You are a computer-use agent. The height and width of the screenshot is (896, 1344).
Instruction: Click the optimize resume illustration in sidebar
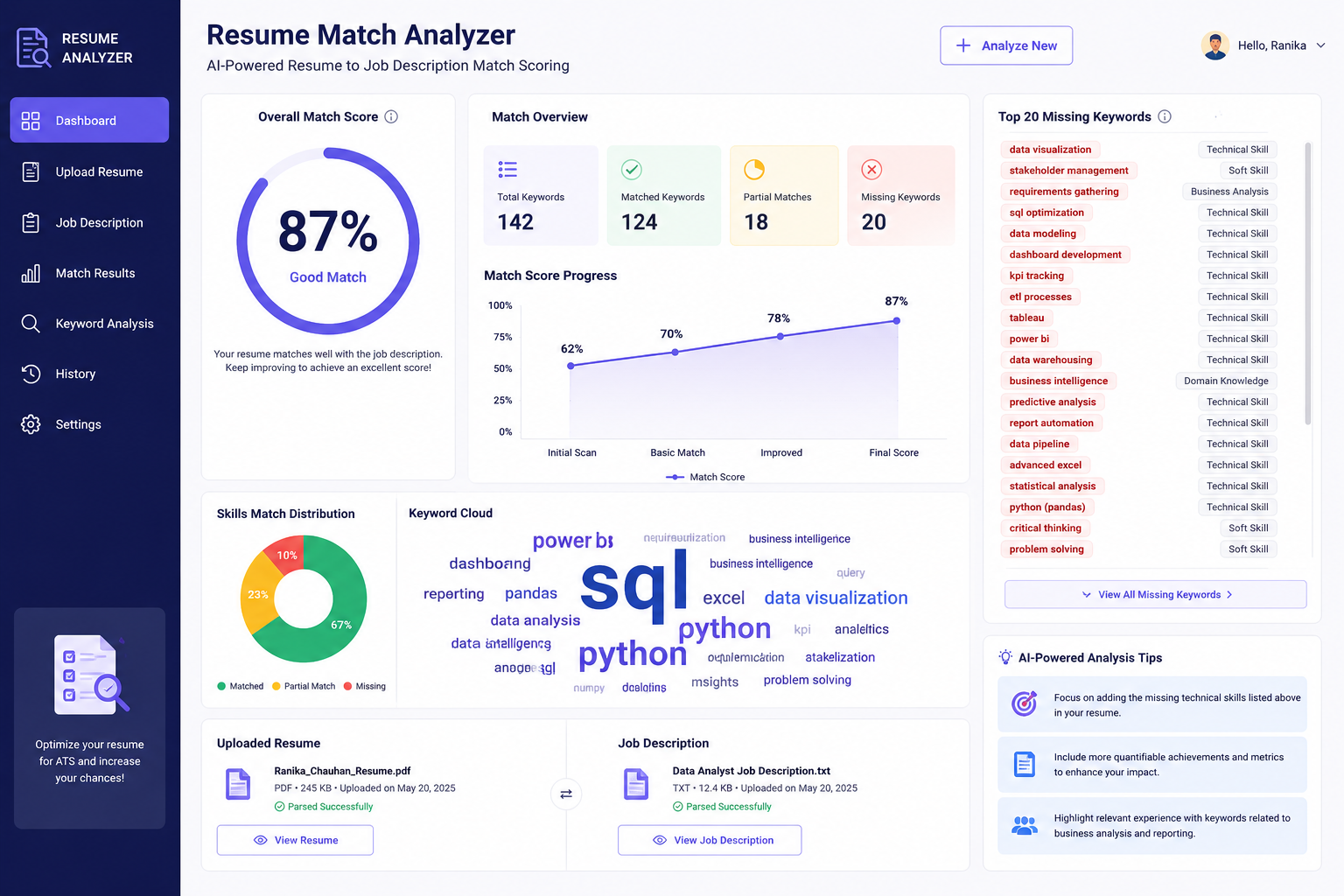[91, 675]
